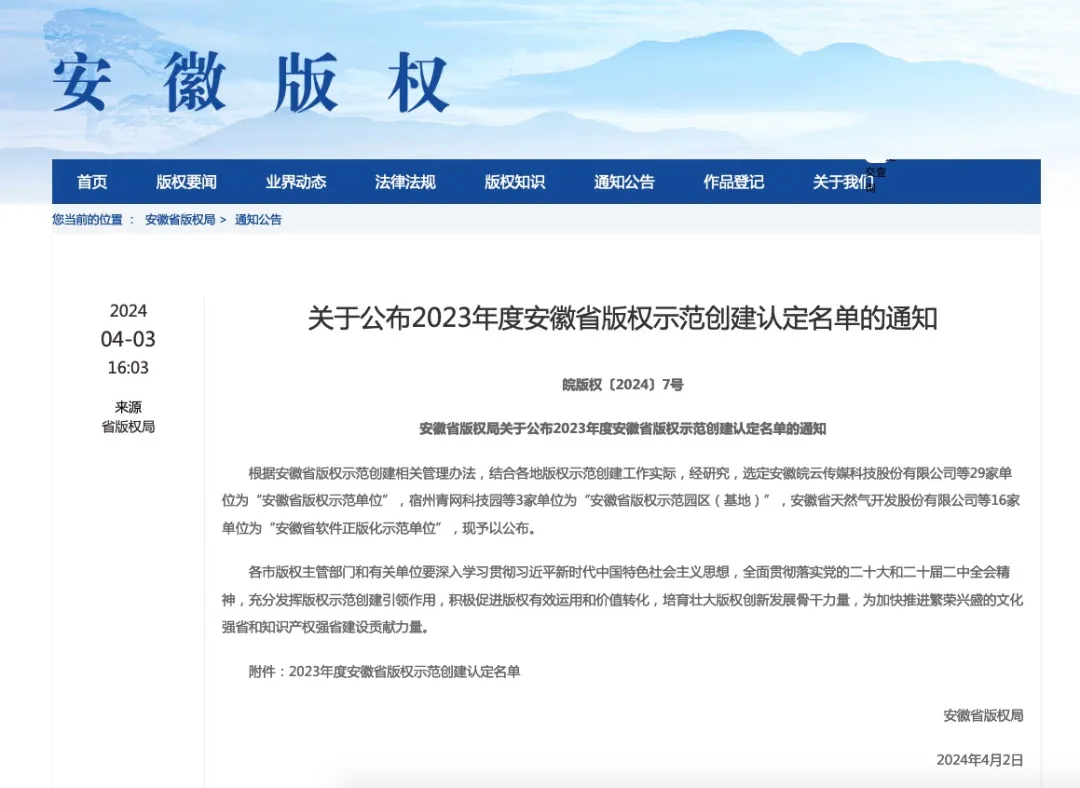Click the 安徽版权 site logo title
Image resolution: width=1080 pixels, height=788 pixels.
[x=251, y=83]
